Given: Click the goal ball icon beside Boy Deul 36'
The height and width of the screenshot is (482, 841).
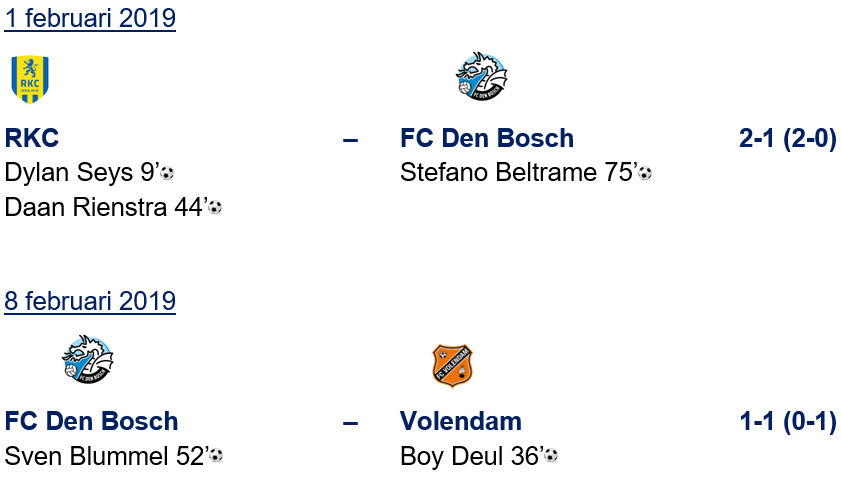Looking at the screenshot, I should pos(551,456).
